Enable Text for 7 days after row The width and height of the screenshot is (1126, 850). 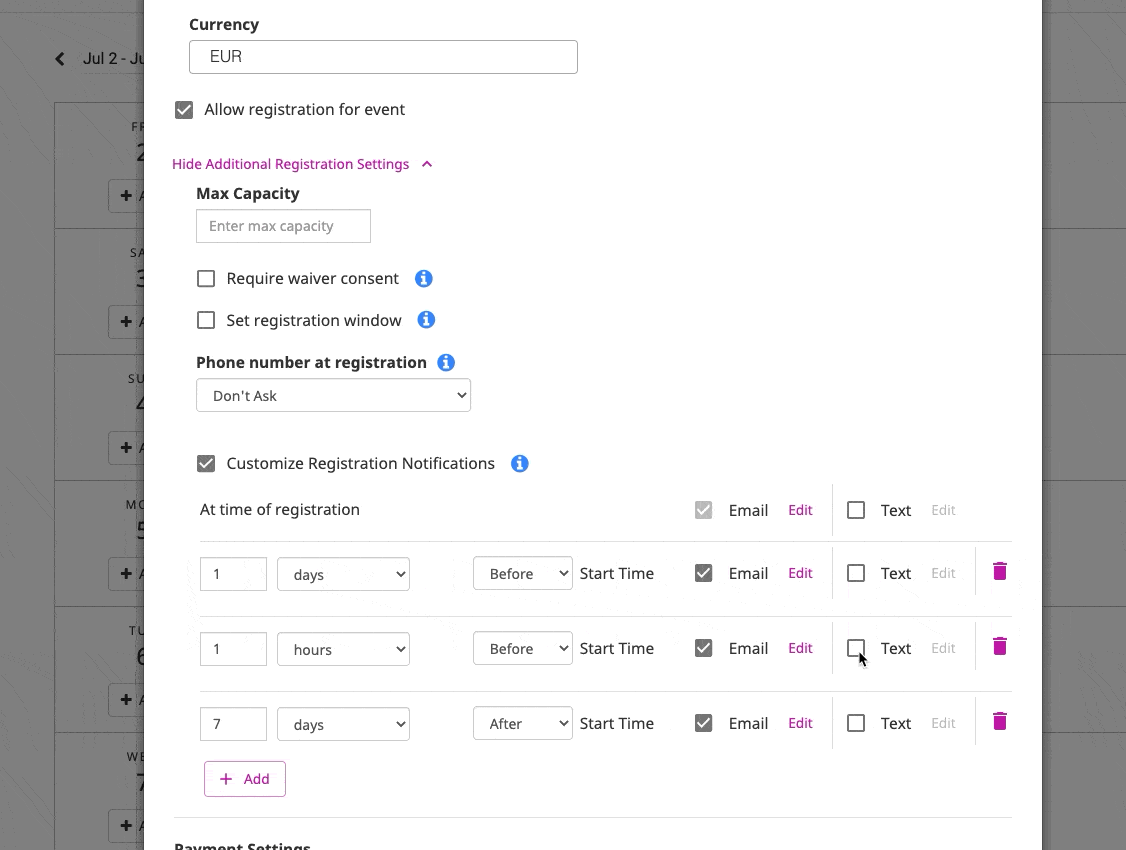(x=856, y=724)
